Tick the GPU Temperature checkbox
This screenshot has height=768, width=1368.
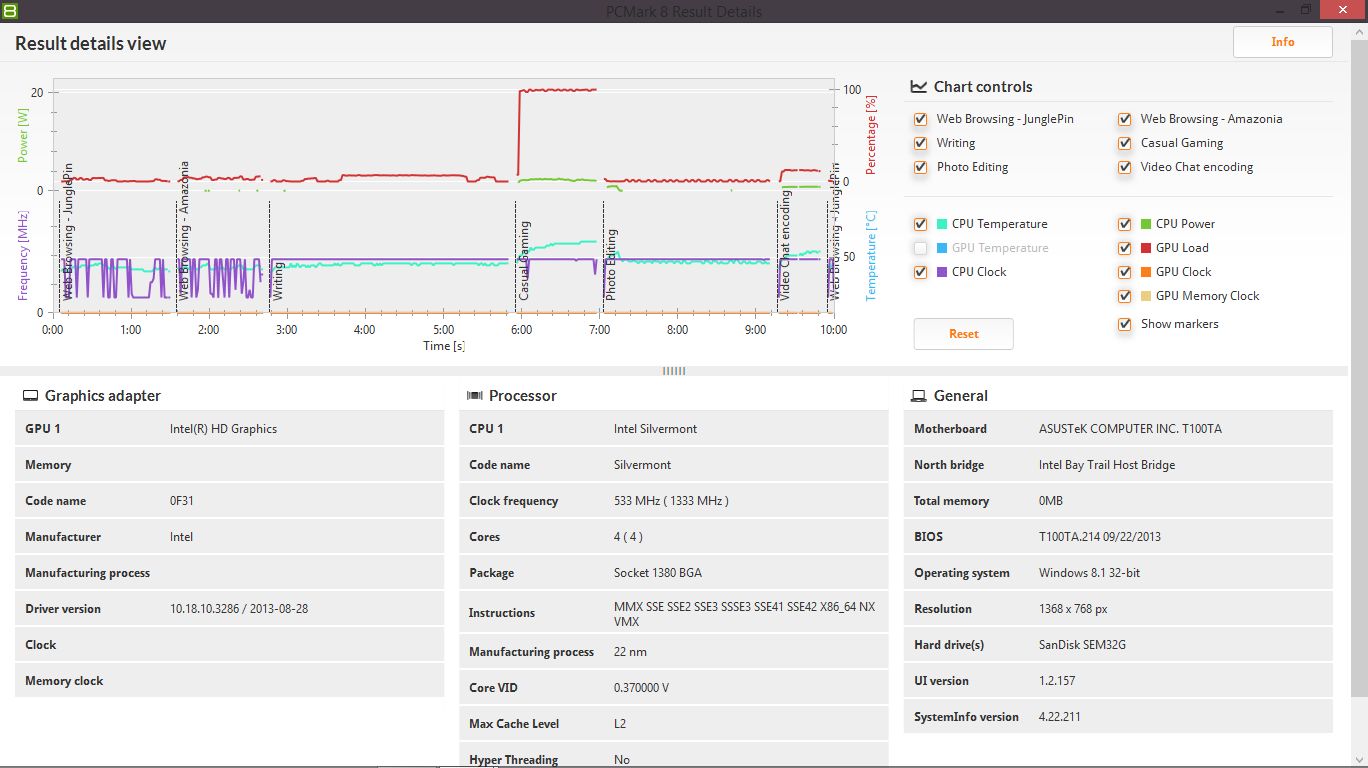tap(920, 248)
